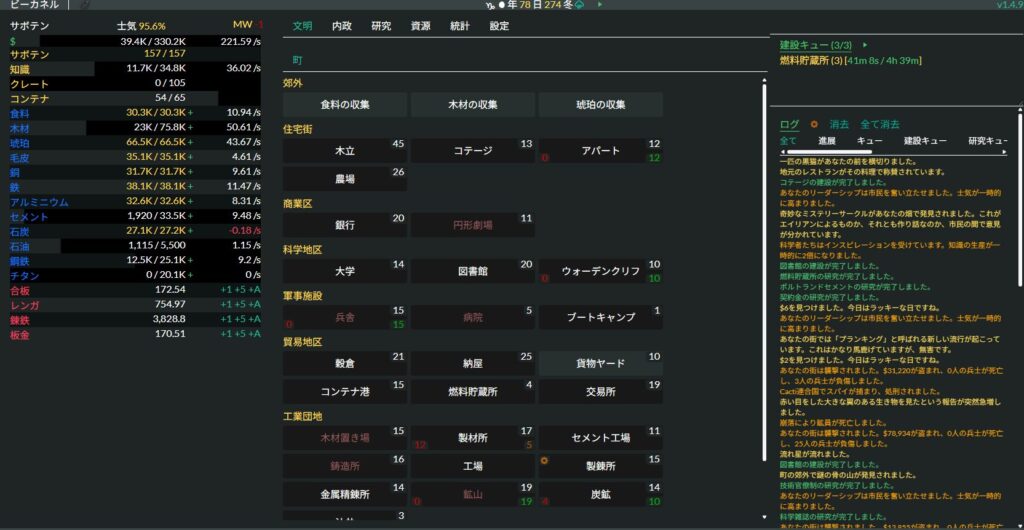
Task: Open the log settings gear icon
Action: (x=813, y=125)
